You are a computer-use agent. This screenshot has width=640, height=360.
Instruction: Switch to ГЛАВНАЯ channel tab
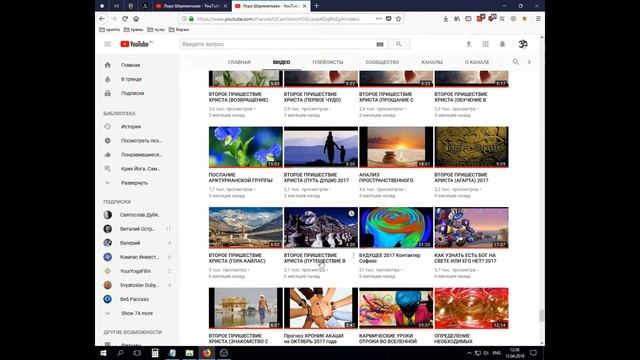[239, 62]
